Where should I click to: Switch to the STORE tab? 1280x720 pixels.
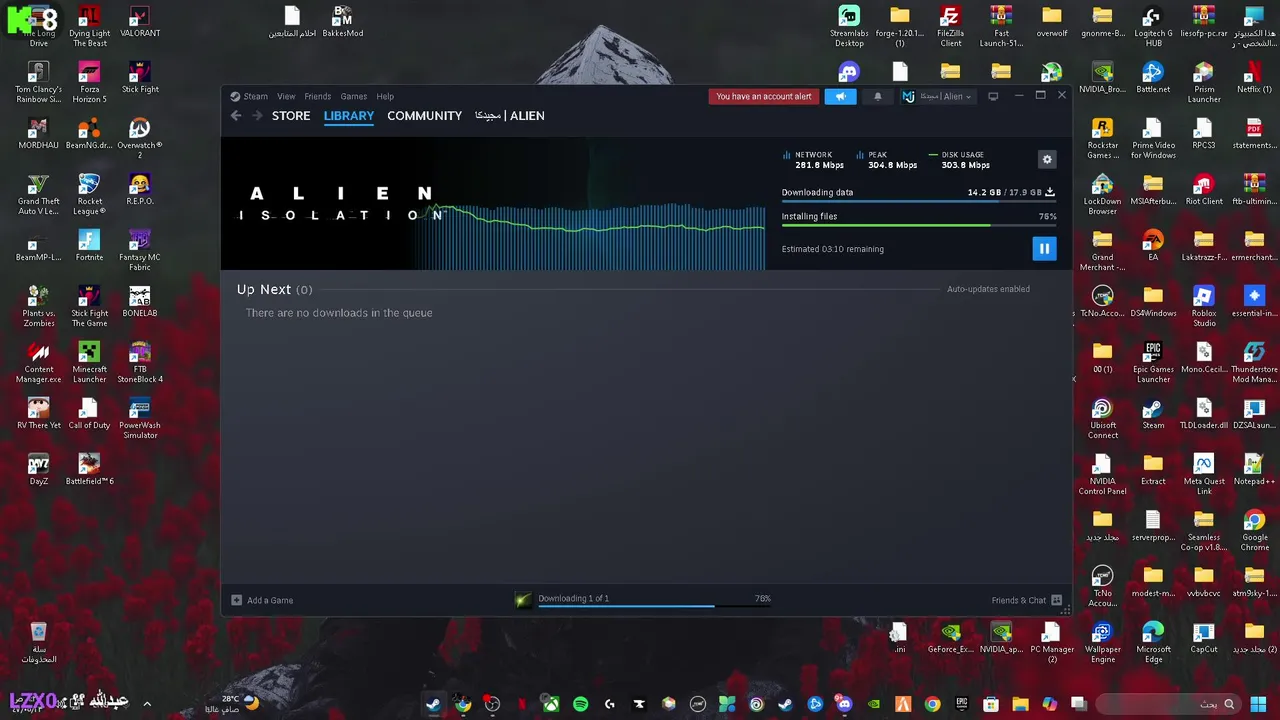click(x=291, y=116)
